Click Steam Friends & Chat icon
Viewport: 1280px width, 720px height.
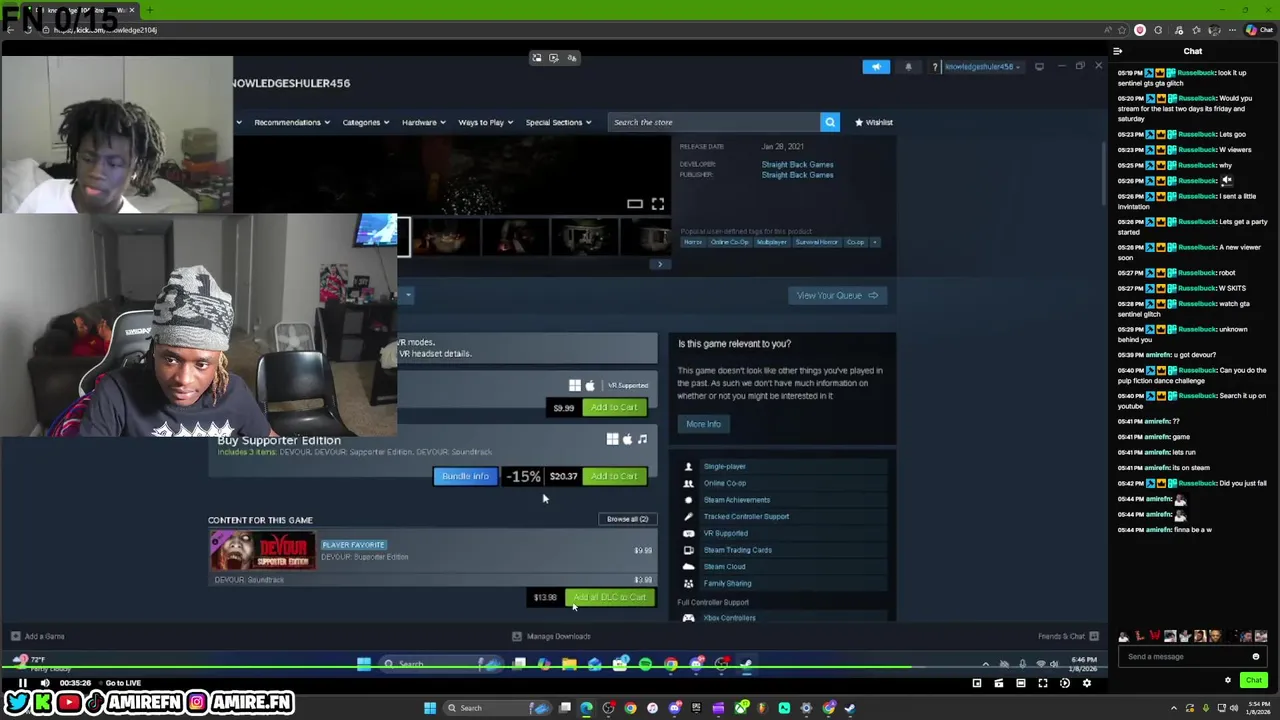pyautogui.click(x=1094, y=636)
